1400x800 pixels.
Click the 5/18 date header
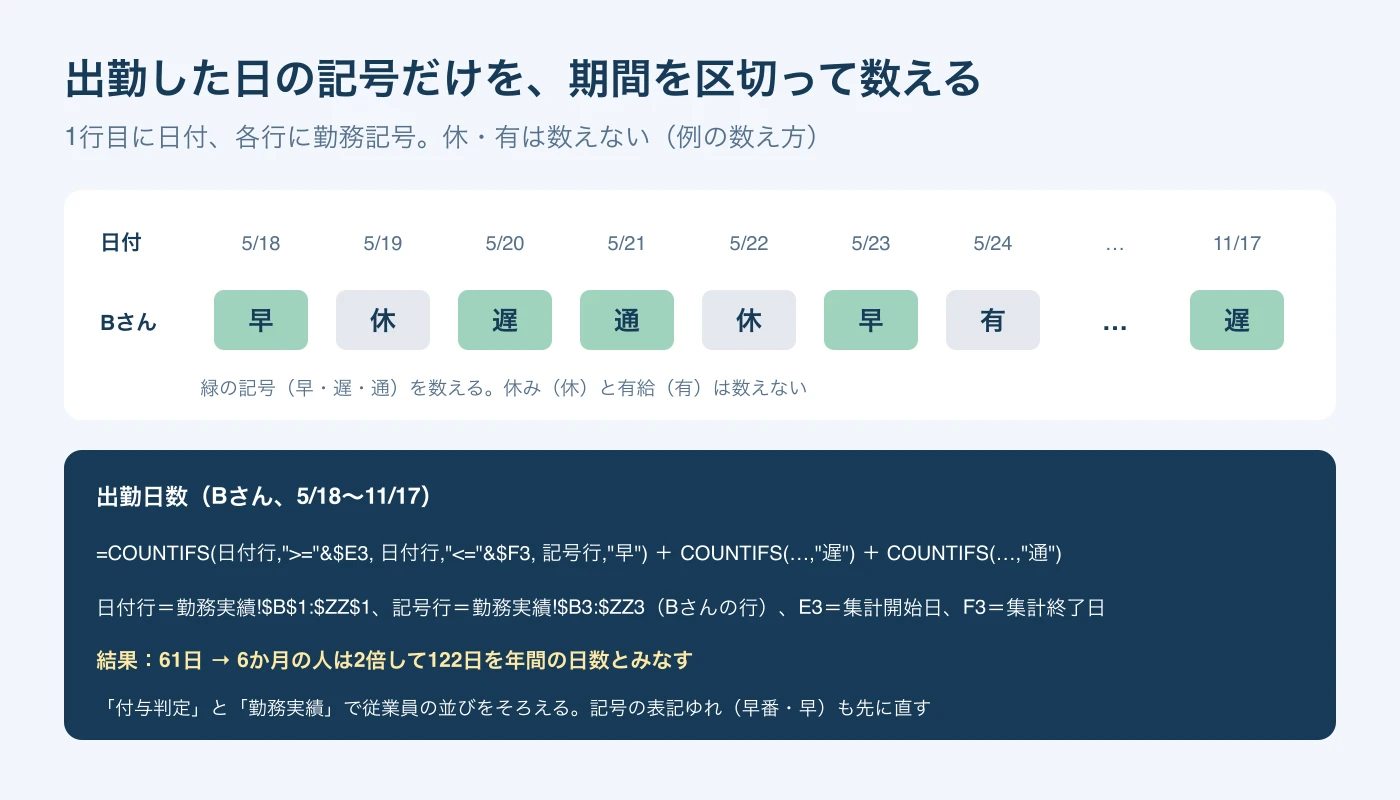261,243
